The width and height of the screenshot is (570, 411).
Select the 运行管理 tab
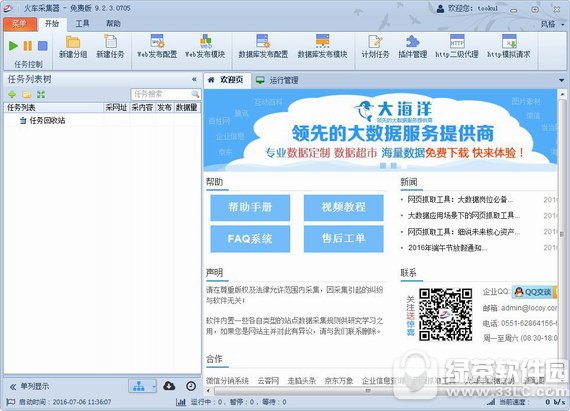277,80
